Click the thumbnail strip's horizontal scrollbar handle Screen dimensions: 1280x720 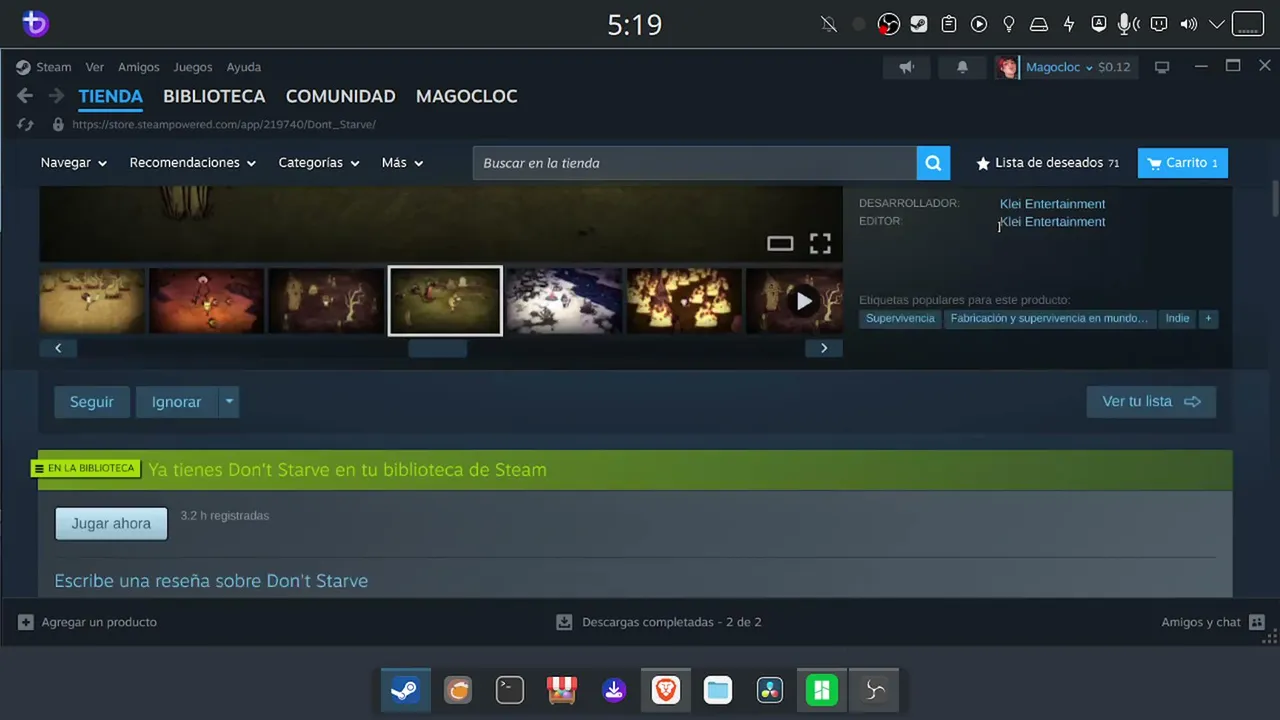[438, 348]
